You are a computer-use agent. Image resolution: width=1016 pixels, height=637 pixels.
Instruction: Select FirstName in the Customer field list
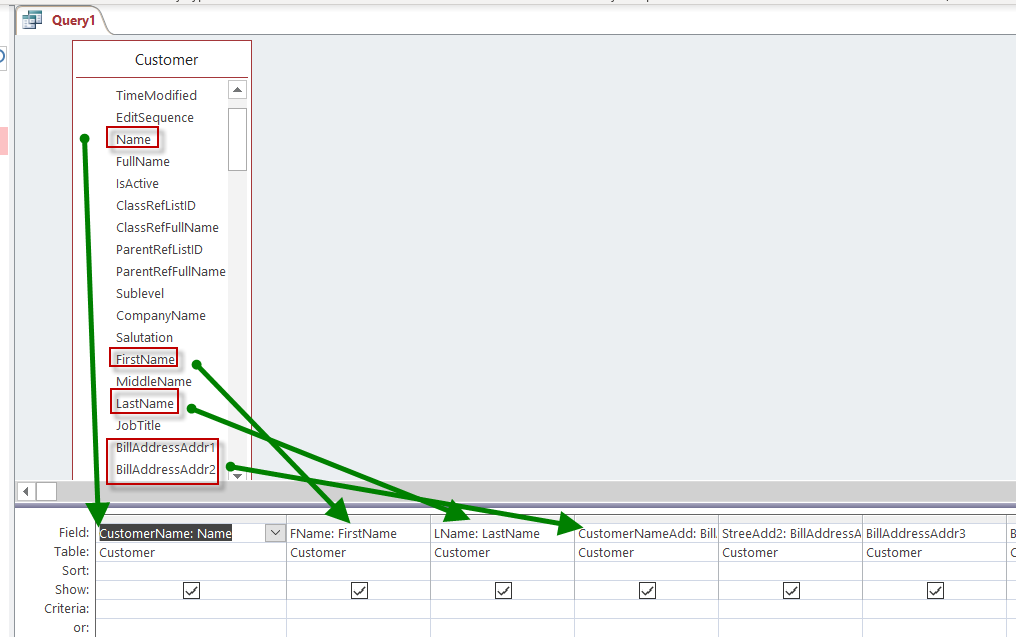[x=145, y=359]
